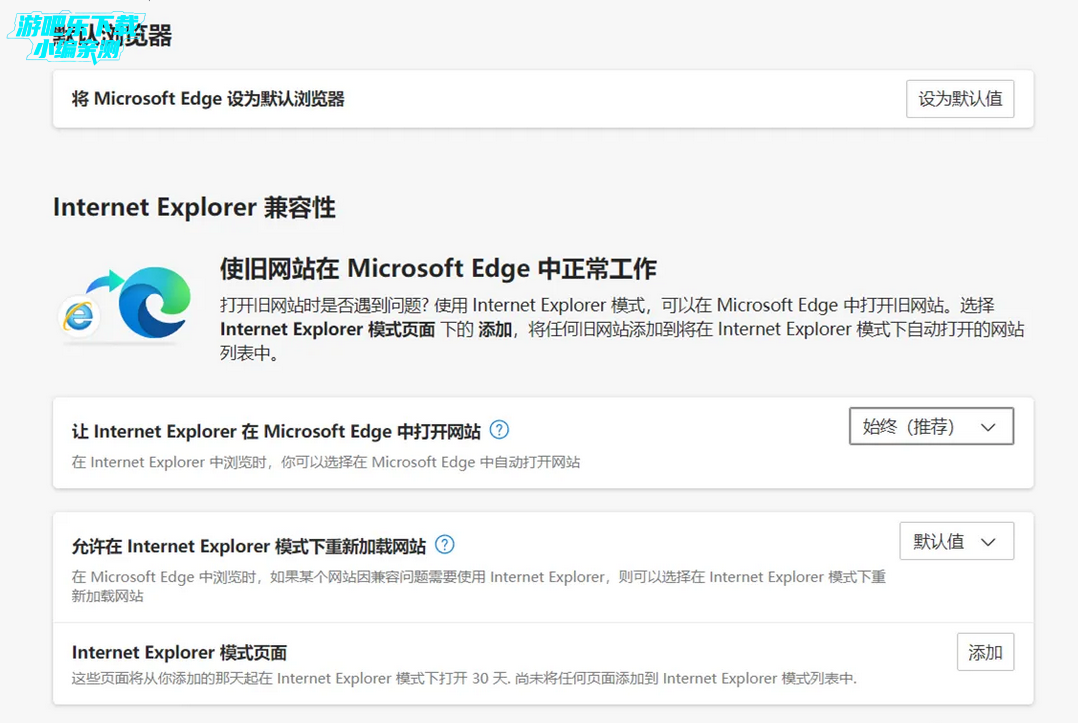This screenshot has width=1078, height=723.
Task: Click the 添加 button
Action: 985,652
